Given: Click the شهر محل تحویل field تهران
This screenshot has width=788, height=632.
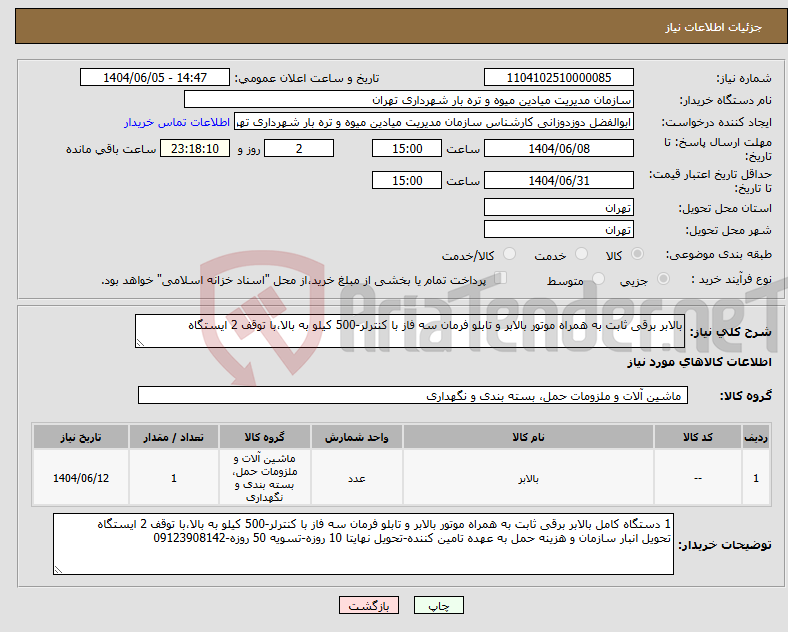Looking at the screenshot, I should (x=558, y=230).
